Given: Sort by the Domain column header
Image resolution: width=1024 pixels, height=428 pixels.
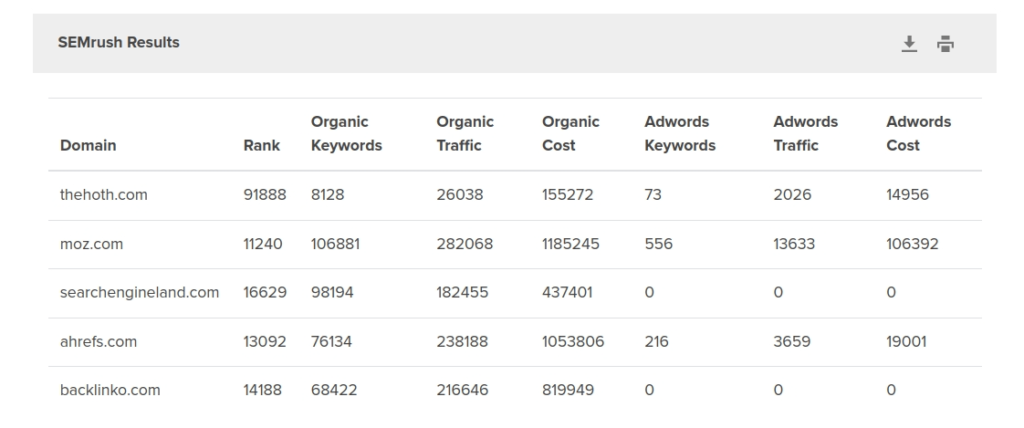Looking at the screenshot, I should pos(88,145).
